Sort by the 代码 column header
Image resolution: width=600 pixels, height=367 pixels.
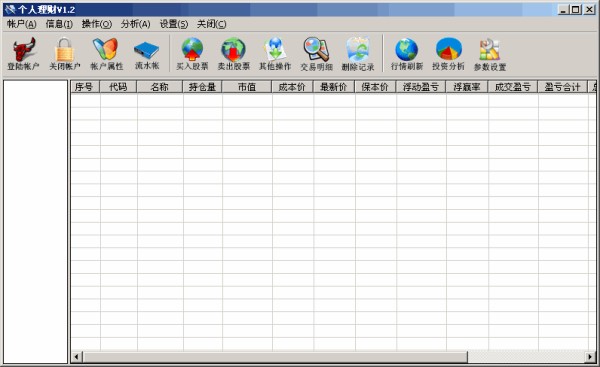pos(118,87)
